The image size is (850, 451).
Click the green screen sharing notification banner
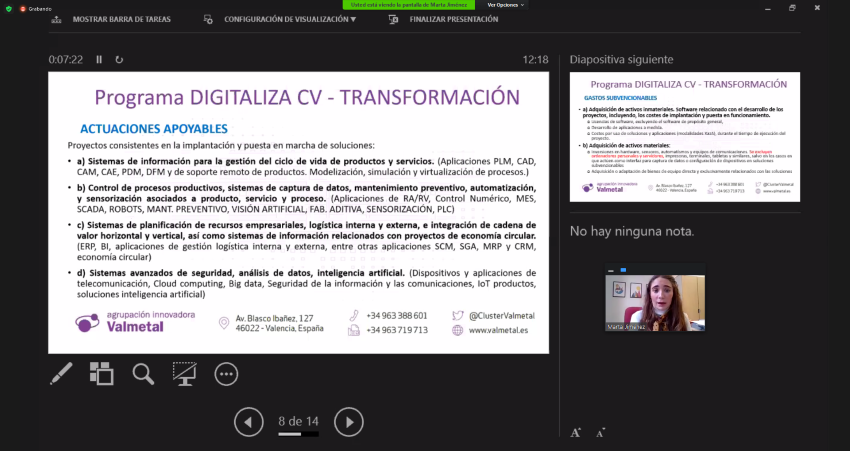tap(409, 5)
